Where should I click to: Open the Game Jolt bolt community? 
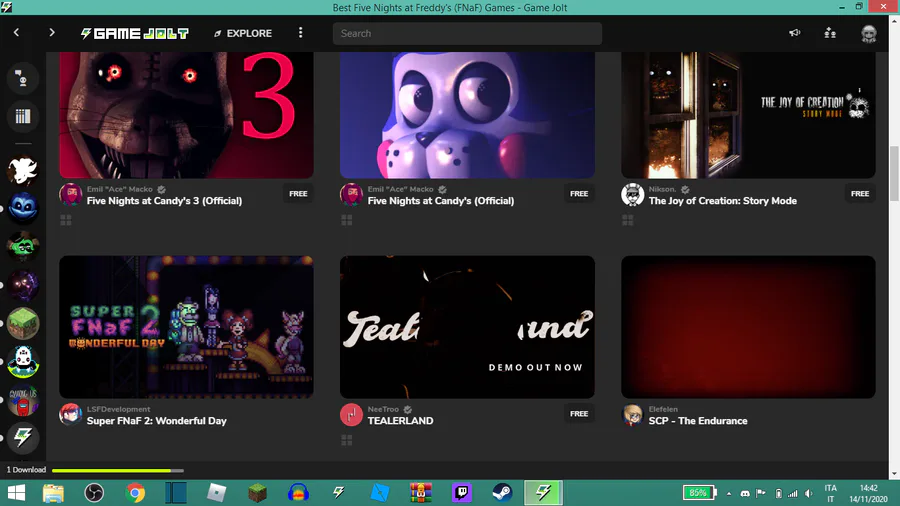[x=23, y=438]
